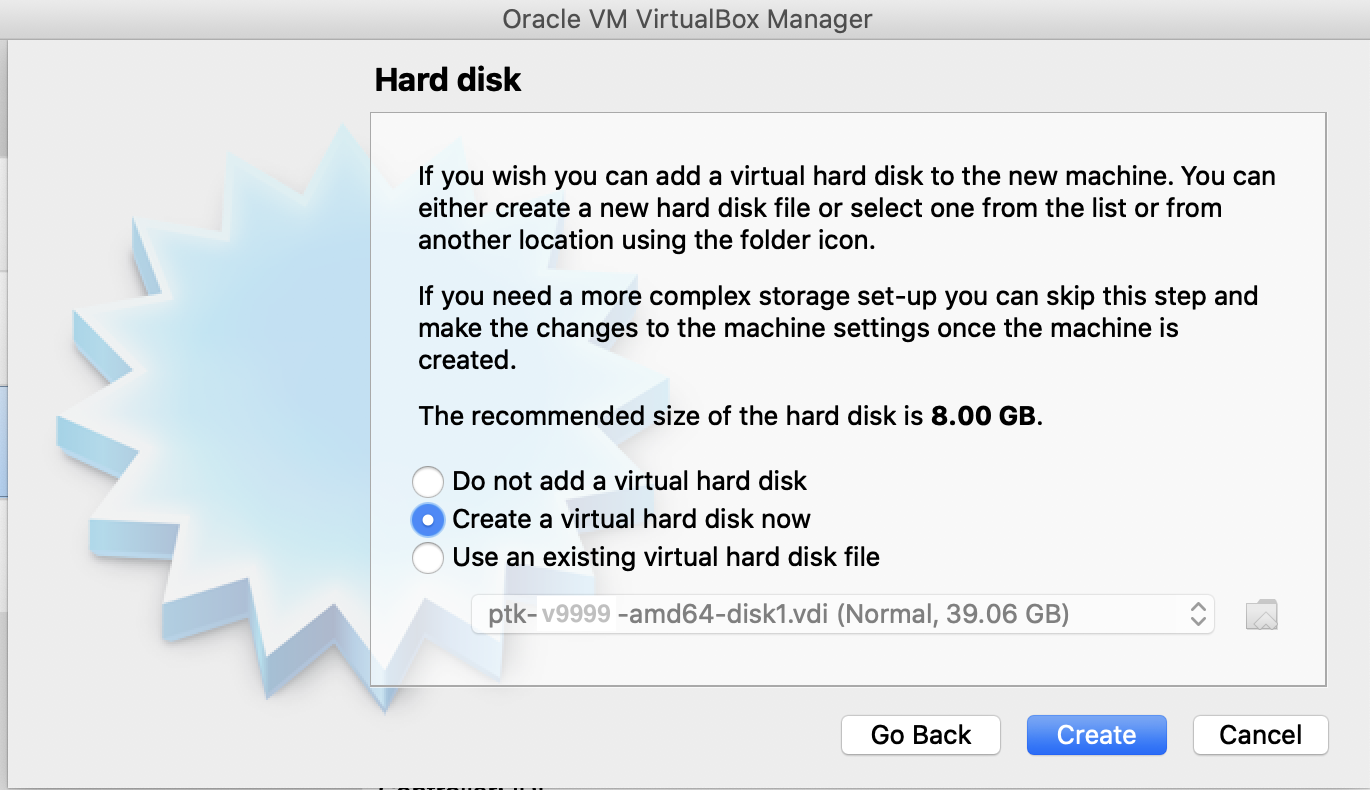Screen dimensions: 1370x790
Task: Click the up-down chevrons on disk selector
Action: (1198, 614)
